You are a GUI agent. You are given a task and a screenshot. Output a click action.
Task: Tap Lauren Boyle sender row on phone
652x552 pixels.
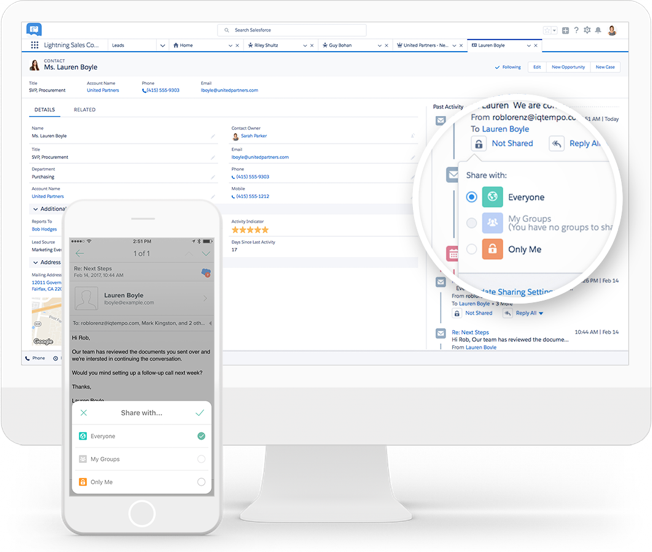[x=142, y=298]
